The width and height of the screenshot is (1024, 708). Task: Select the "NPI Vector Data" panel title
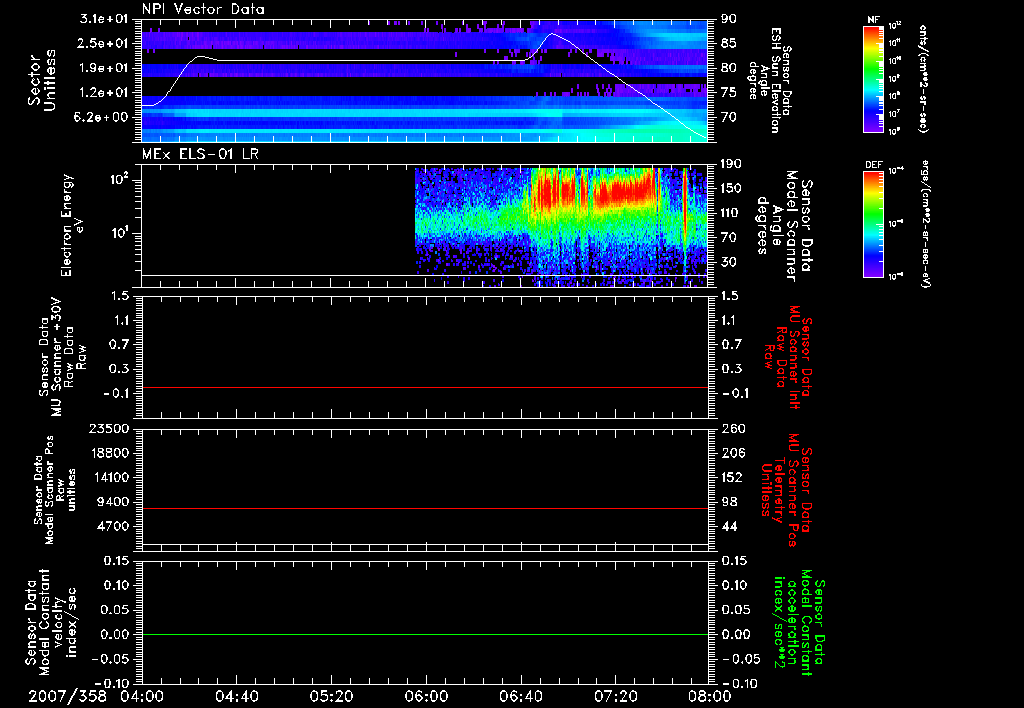204,9
